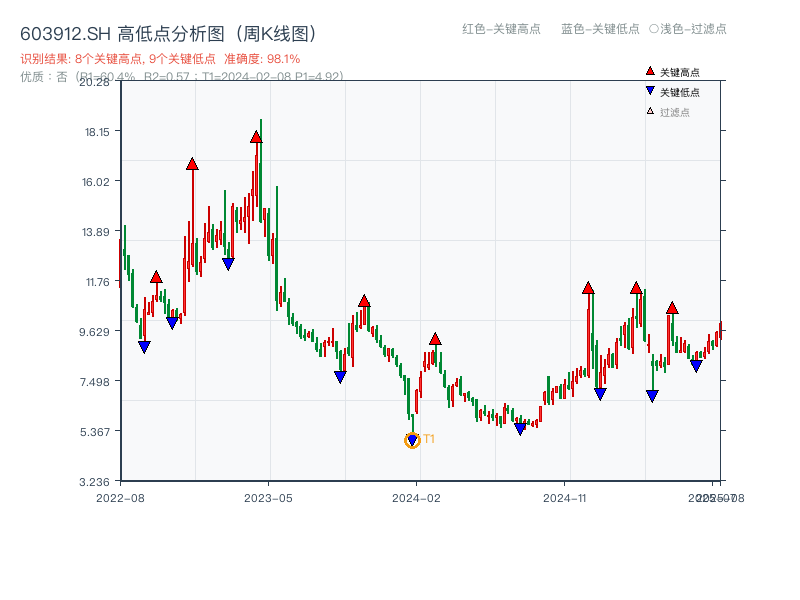
Task: Click the 7.498 y-axis label
Action: point(95,382)
